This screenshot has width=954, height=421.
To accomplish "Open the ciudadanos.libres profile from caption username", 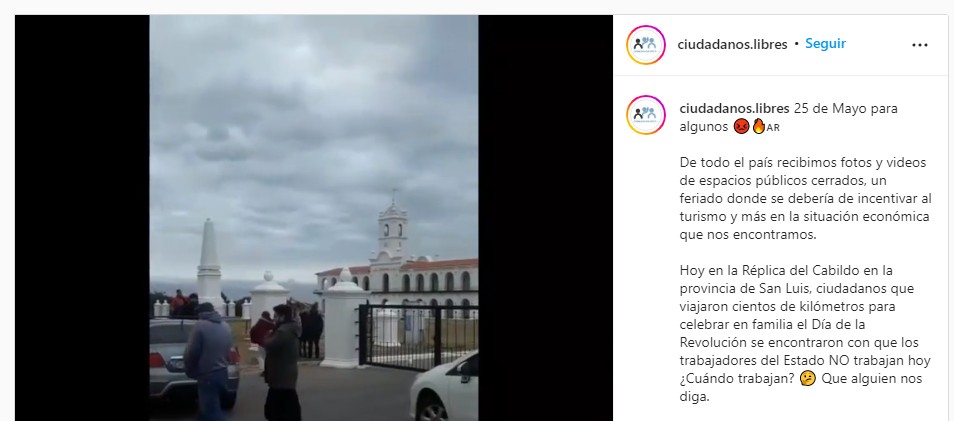I will point(734,108).
